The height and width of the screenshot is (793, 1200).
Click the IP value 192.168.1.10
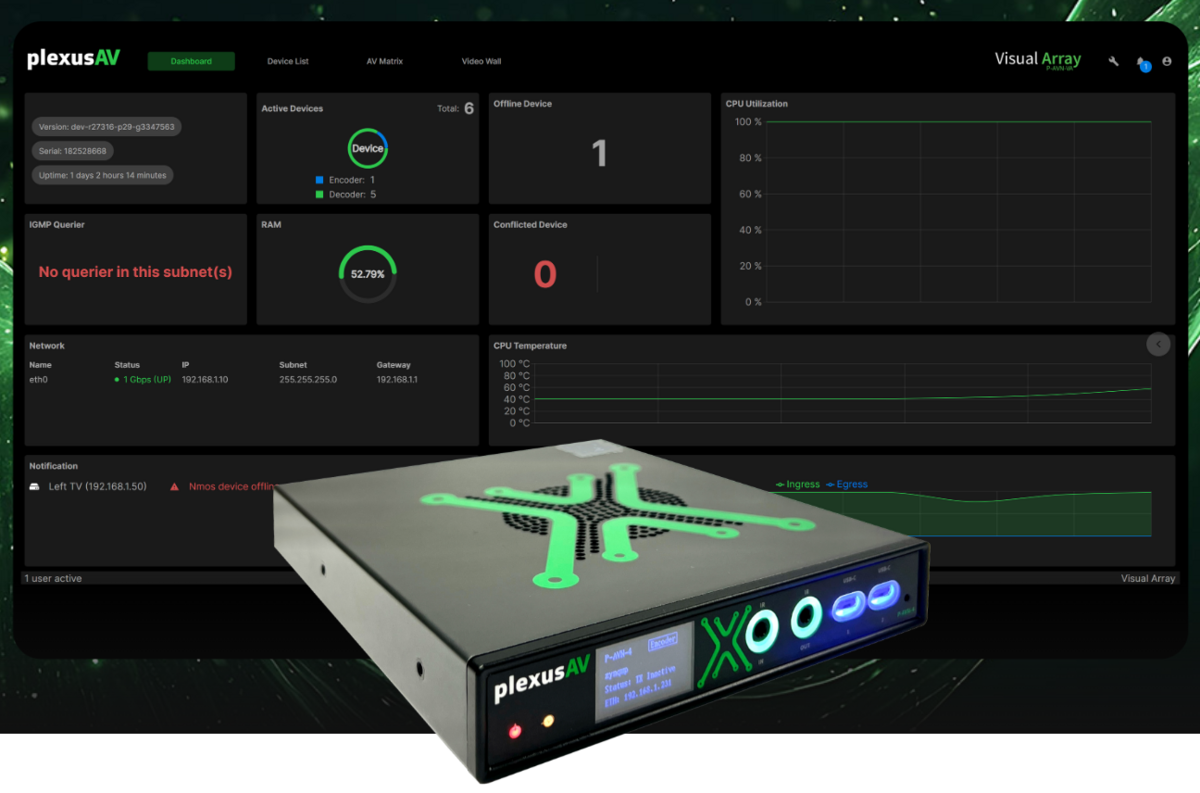coord(205,380)
